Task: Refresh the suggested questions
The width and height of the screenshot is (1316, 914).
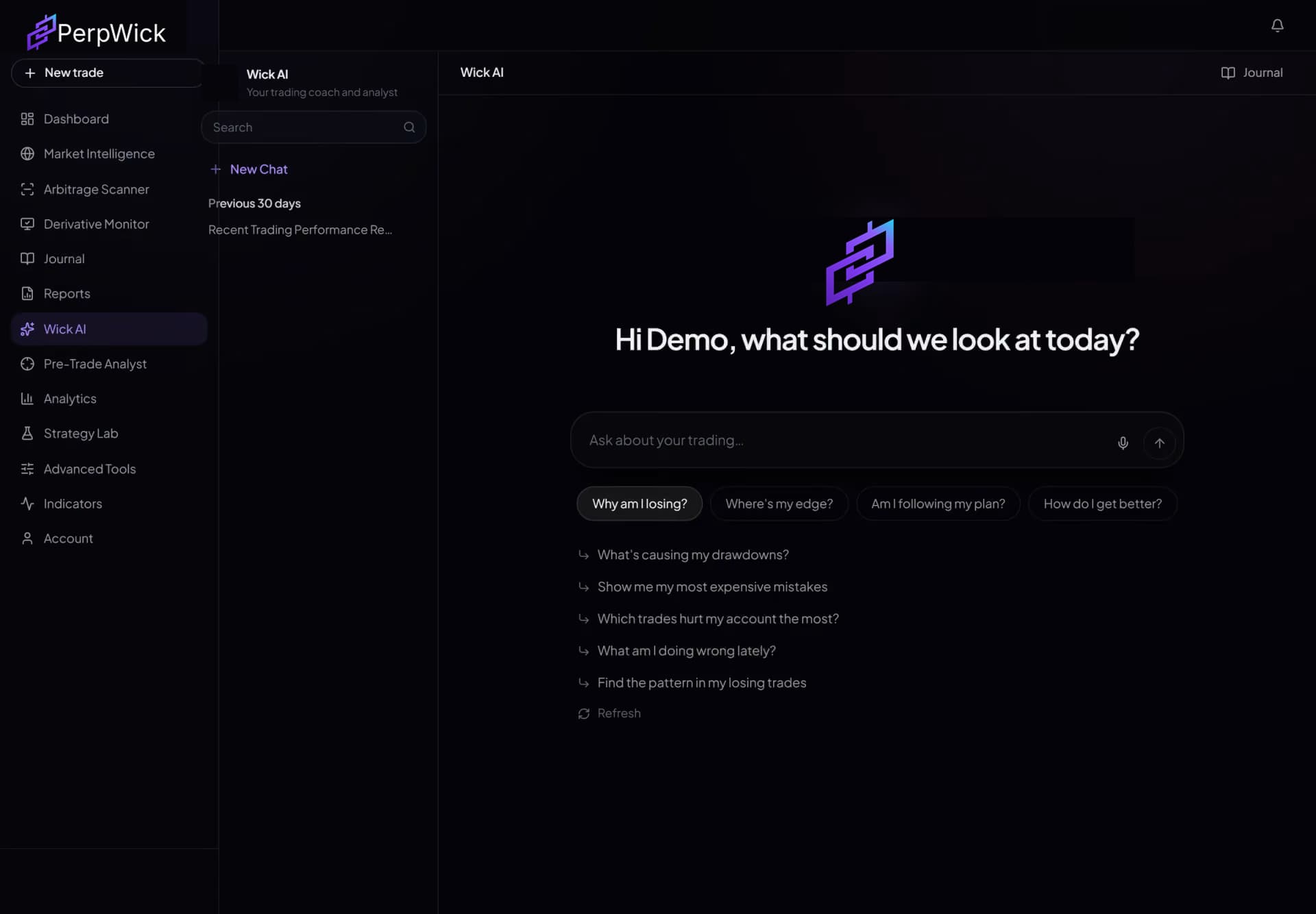Action: tap(609, 713)
